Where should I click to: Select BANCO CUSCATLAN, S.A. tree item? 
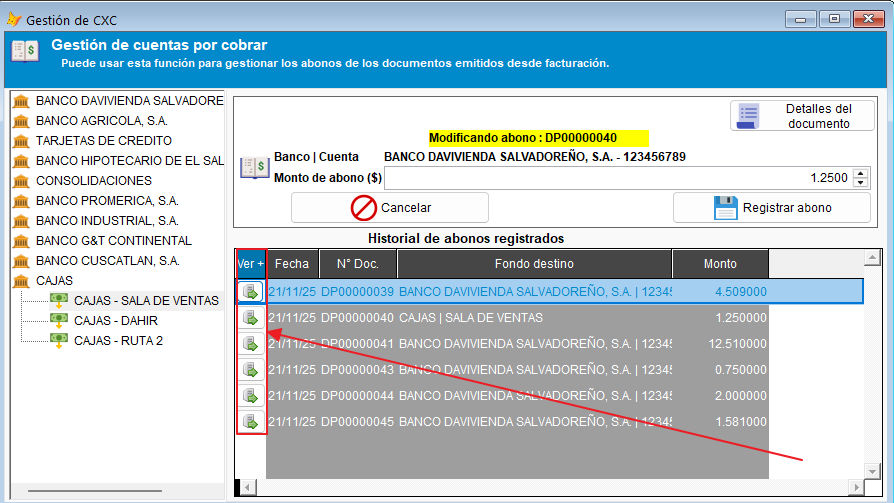[x=108, y=261]
